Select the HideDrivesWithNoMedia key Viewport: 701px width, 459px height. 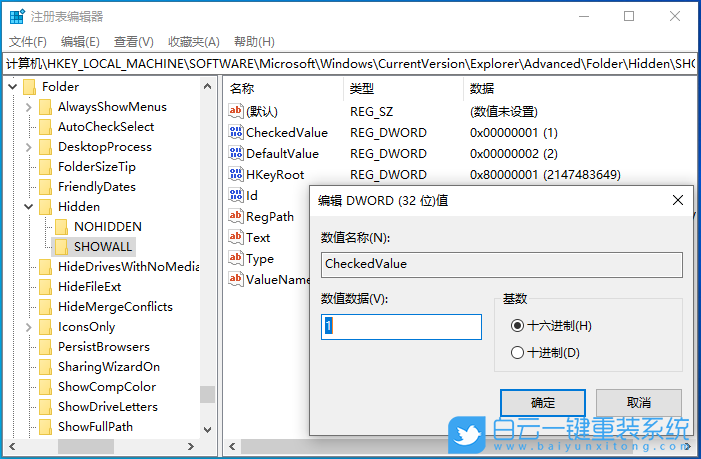128,267
